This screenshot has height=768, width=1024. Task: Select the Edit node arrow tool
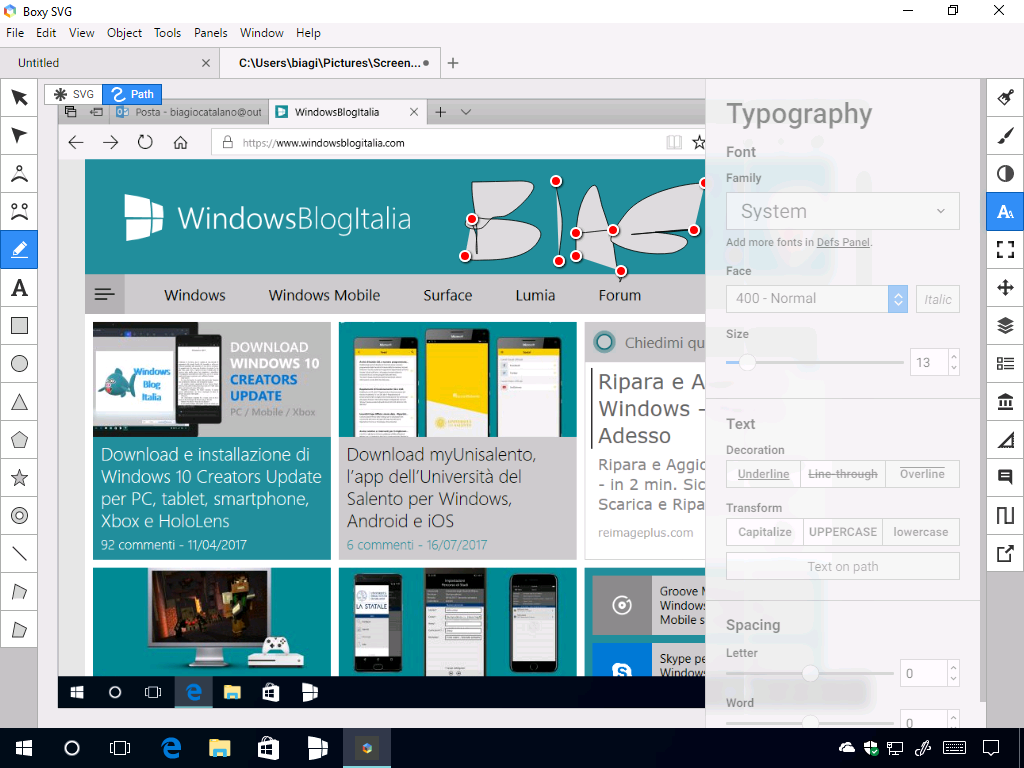pos(19,136)
